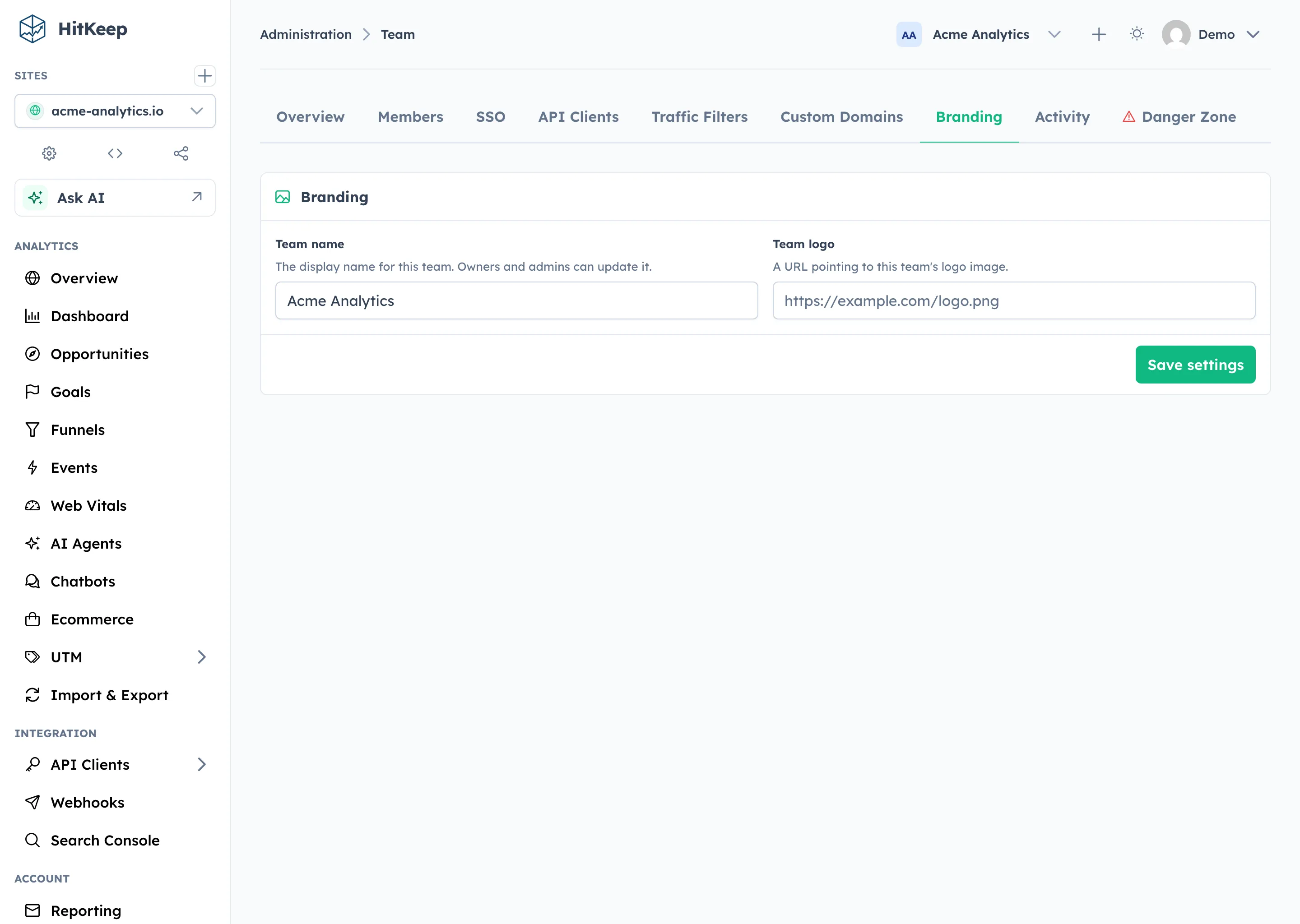Click the Goals flag icon

(32, 392)
